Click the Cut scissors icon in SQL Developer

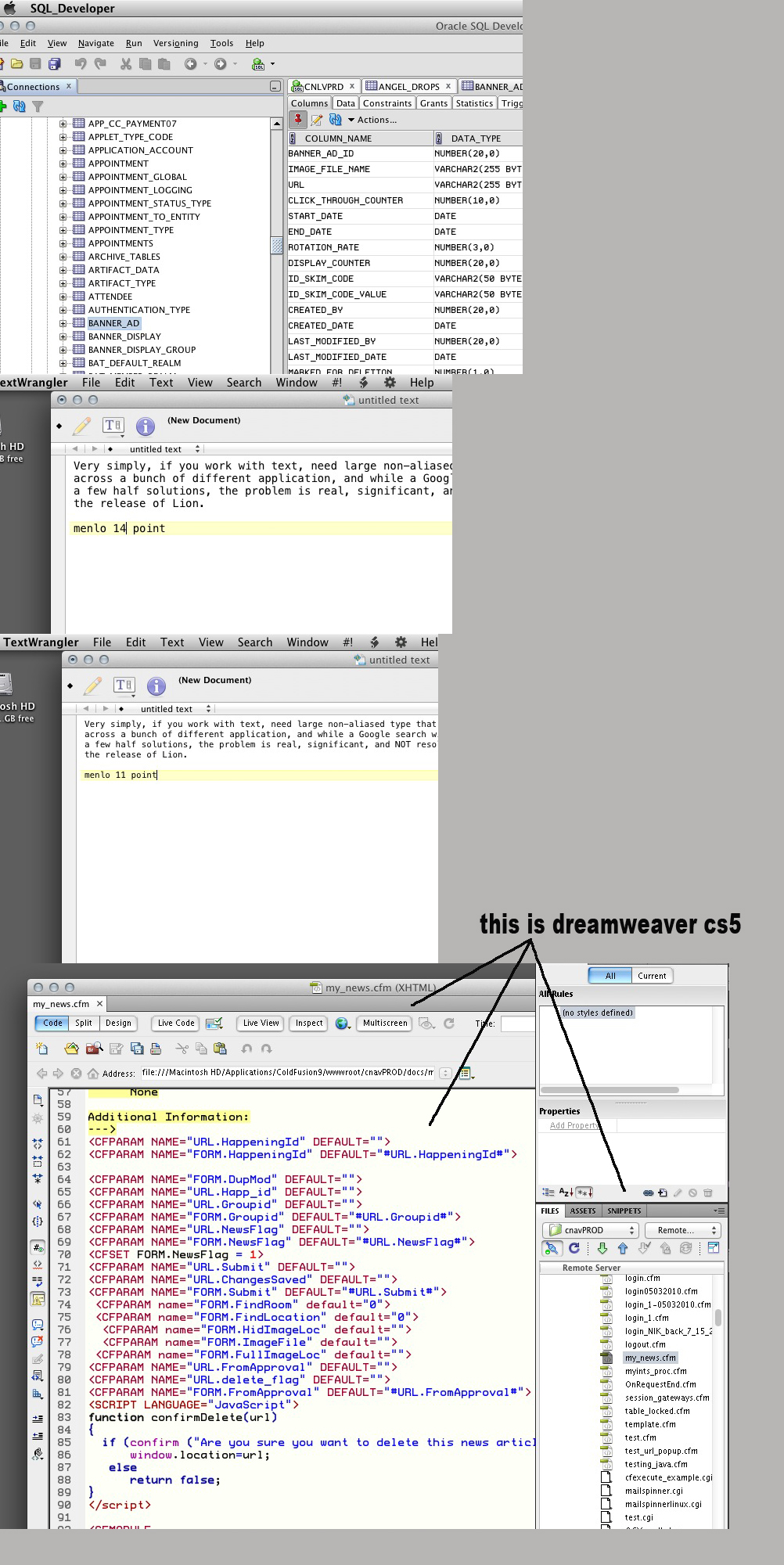pyautogui.click(x=125, y=64)
